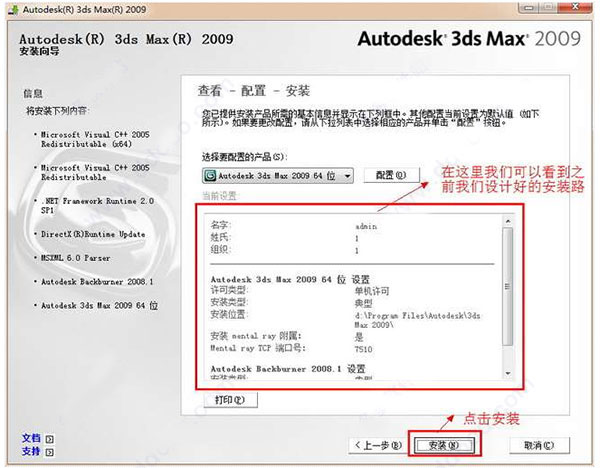Click '.NET Framework Runtime 2.0 SP1' list item
The height and width of the screenshot is (468, 600).
[x=97, y=205]
